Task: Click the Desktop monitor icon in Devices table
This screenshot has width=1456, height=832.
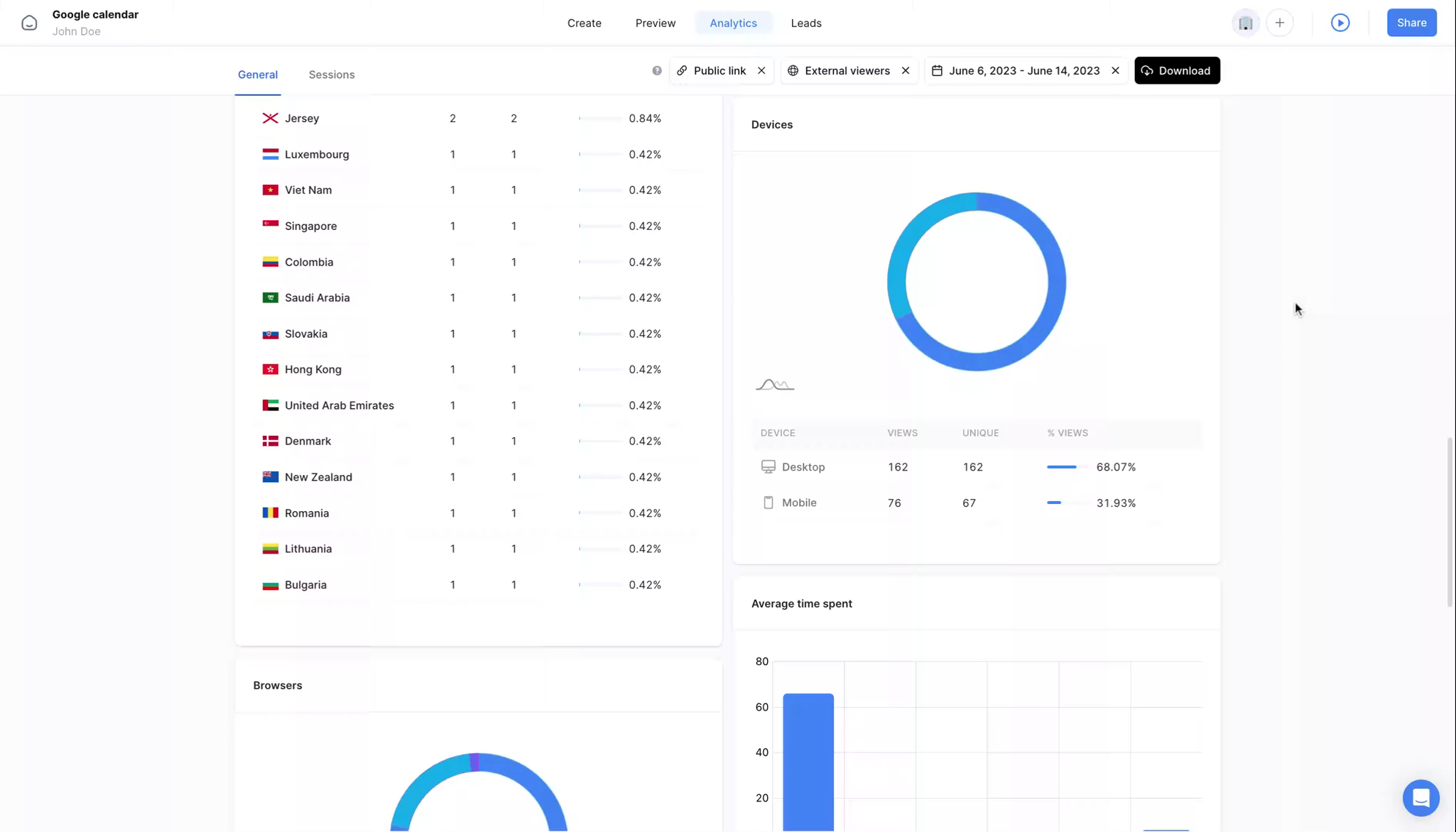Action: [x=768, y=466]
